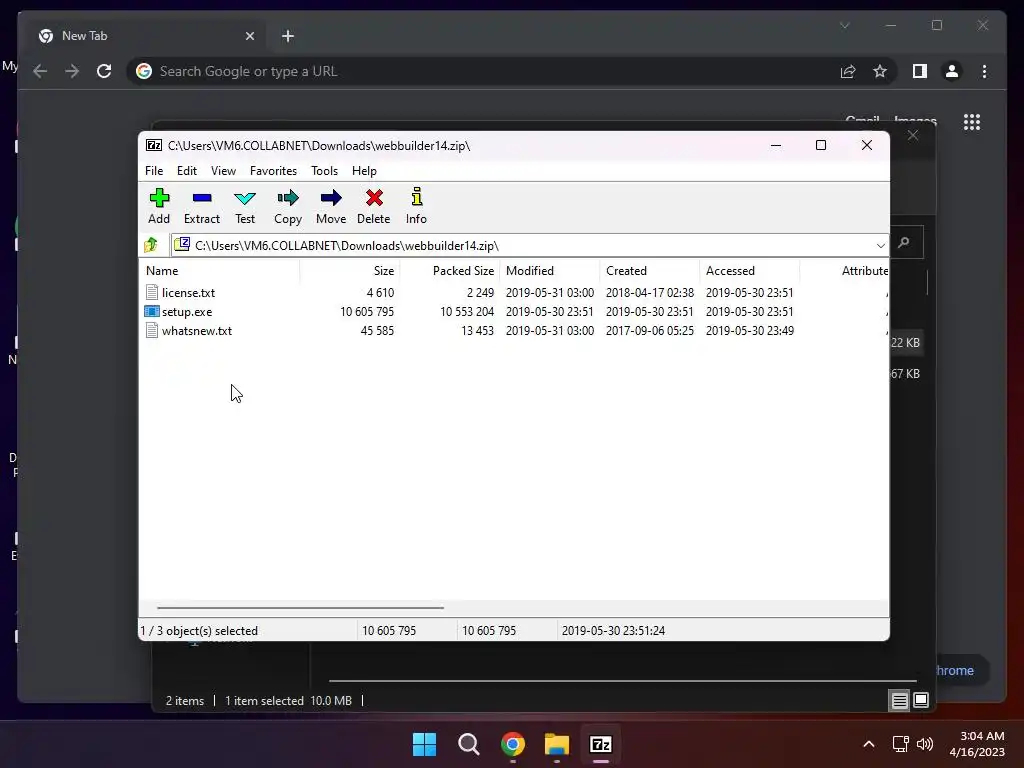Viewport: 1024px width, 768px height.
Task: Open the Edit menu
Action: point(187,170)
